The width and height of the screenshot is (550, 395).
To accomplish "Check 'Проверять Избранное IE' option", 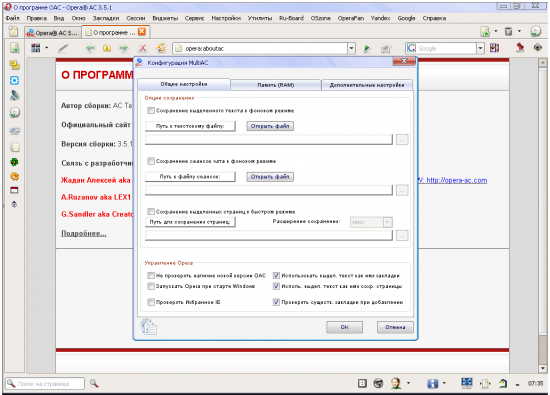I will point(151,302).
